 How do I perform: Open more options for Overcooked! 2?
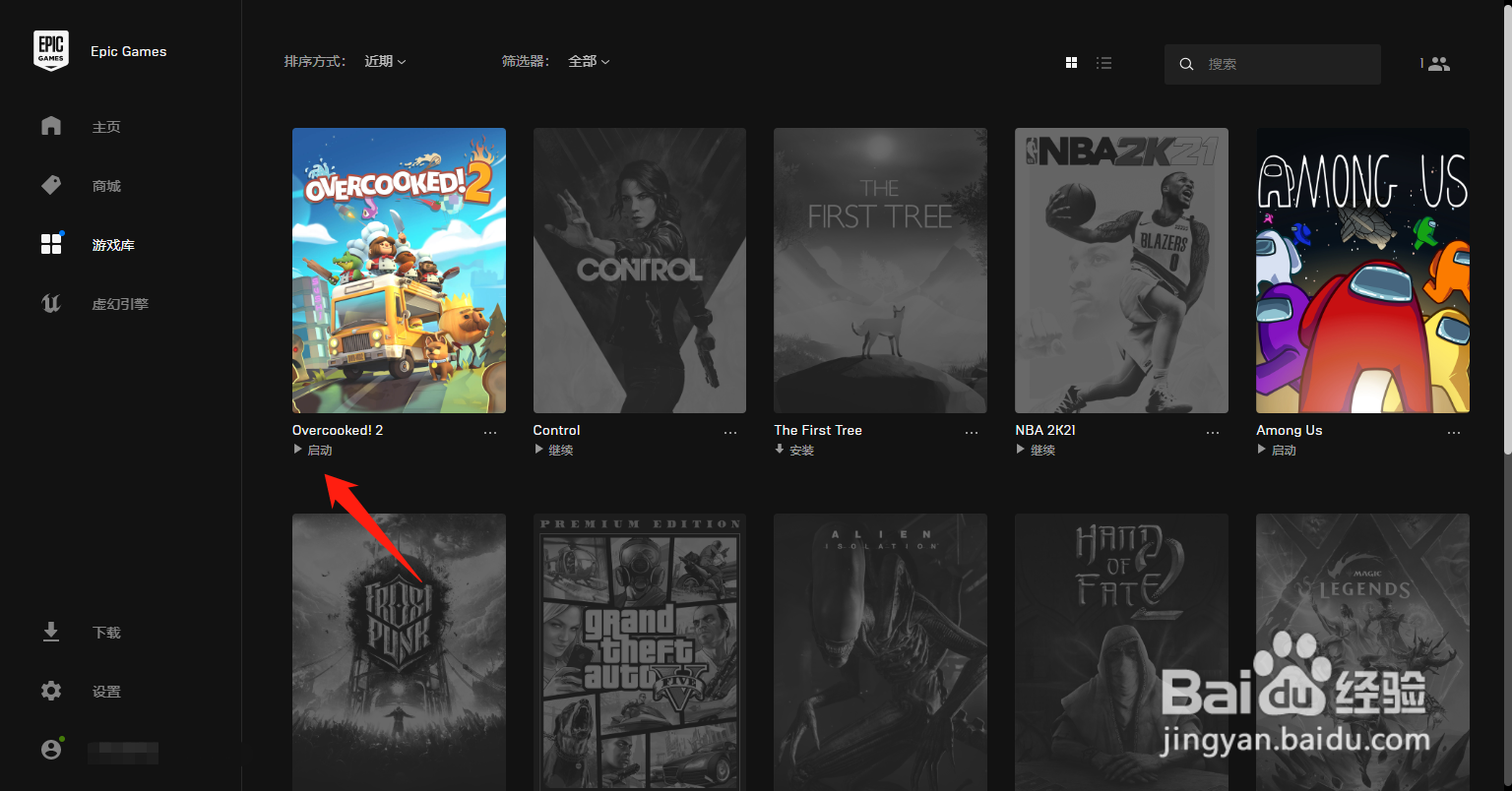pos(490,432)
